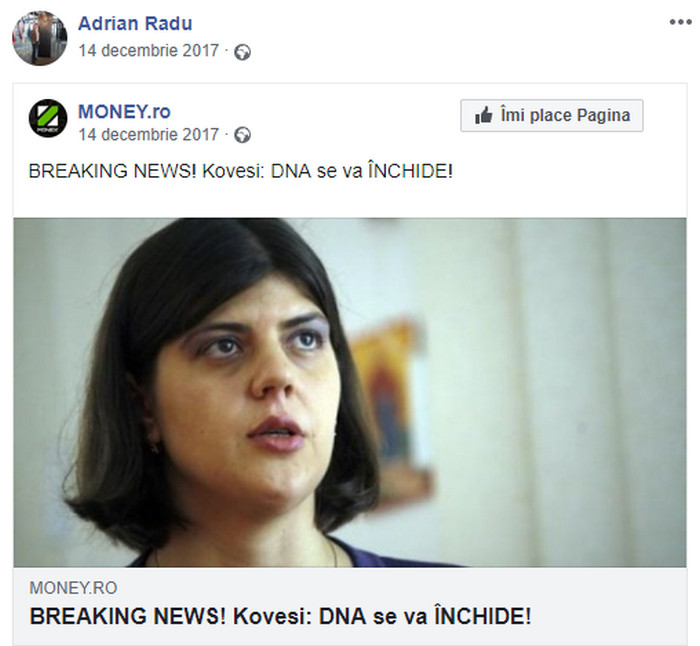Open Adrian Radu's profile picture

click(x=39, y=38)
